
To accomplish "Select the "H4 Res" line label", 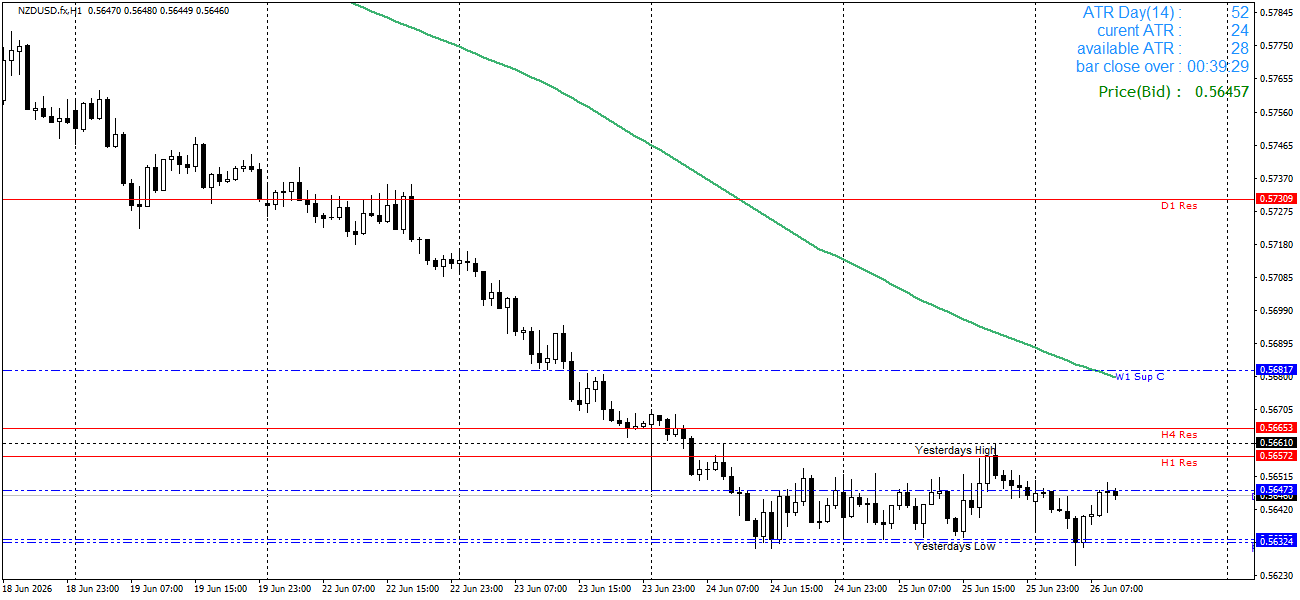I will [1179, 435].
